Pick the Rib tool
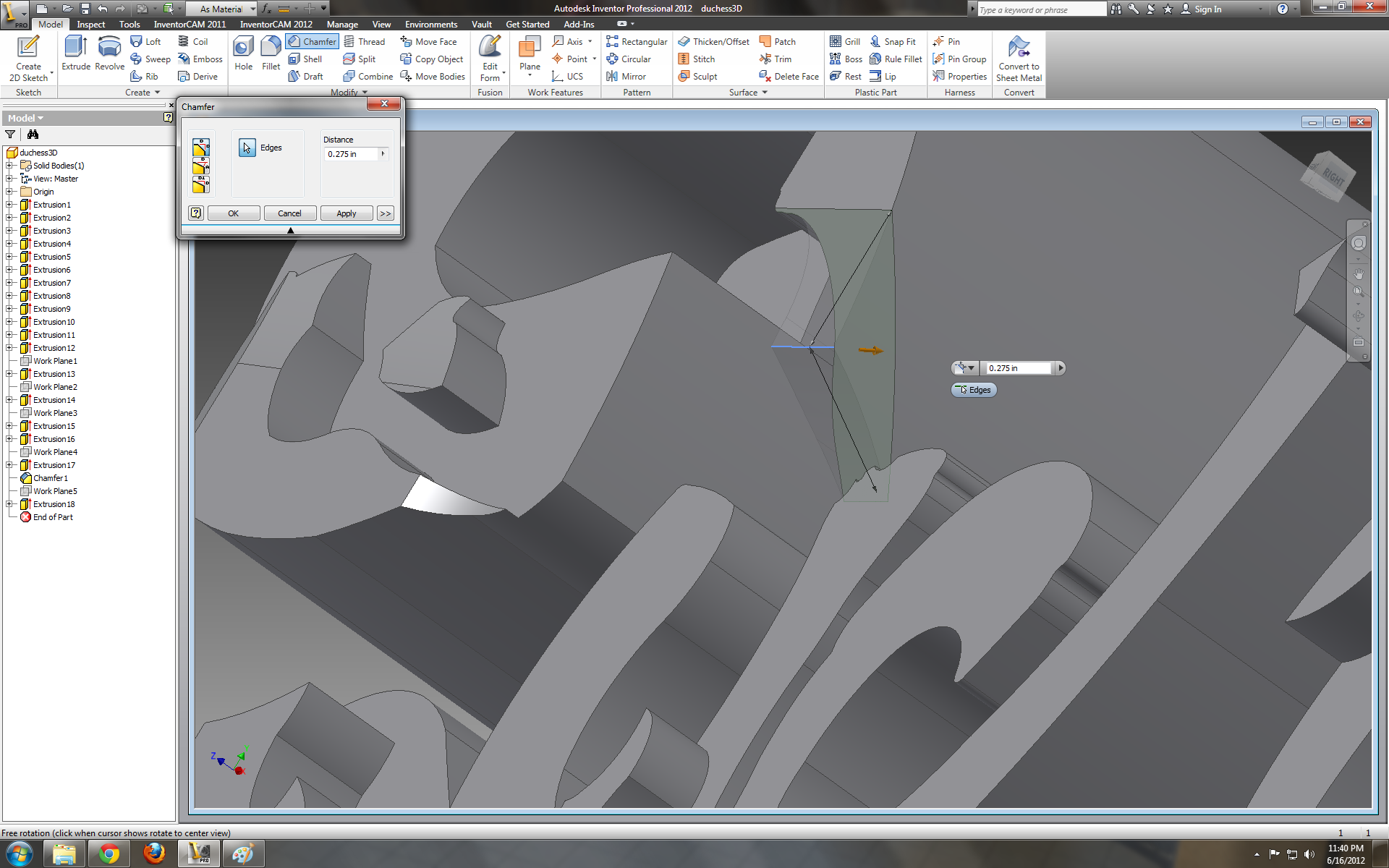 pos(144,77)
